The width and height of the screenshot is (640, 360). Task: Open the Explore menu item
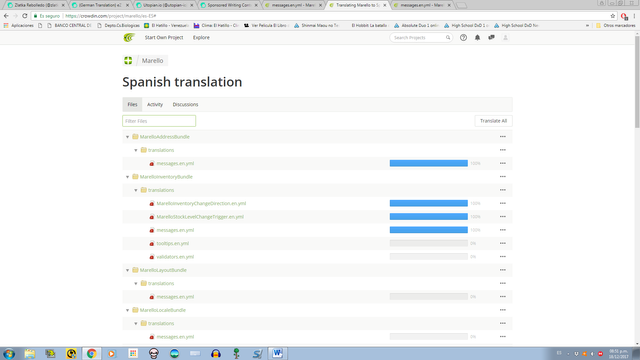click(x=201, y=38)
